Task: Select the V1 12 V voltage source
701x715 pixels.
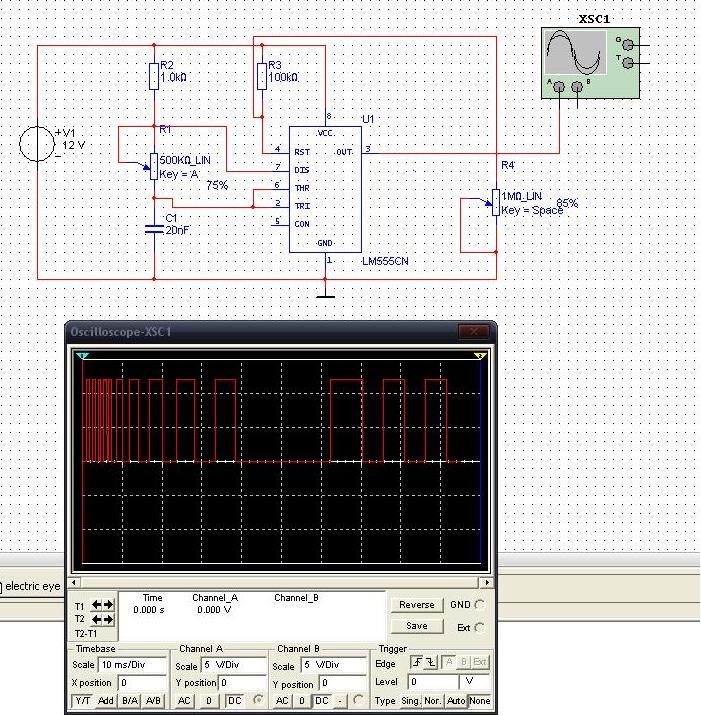Action: click(37, 144)
